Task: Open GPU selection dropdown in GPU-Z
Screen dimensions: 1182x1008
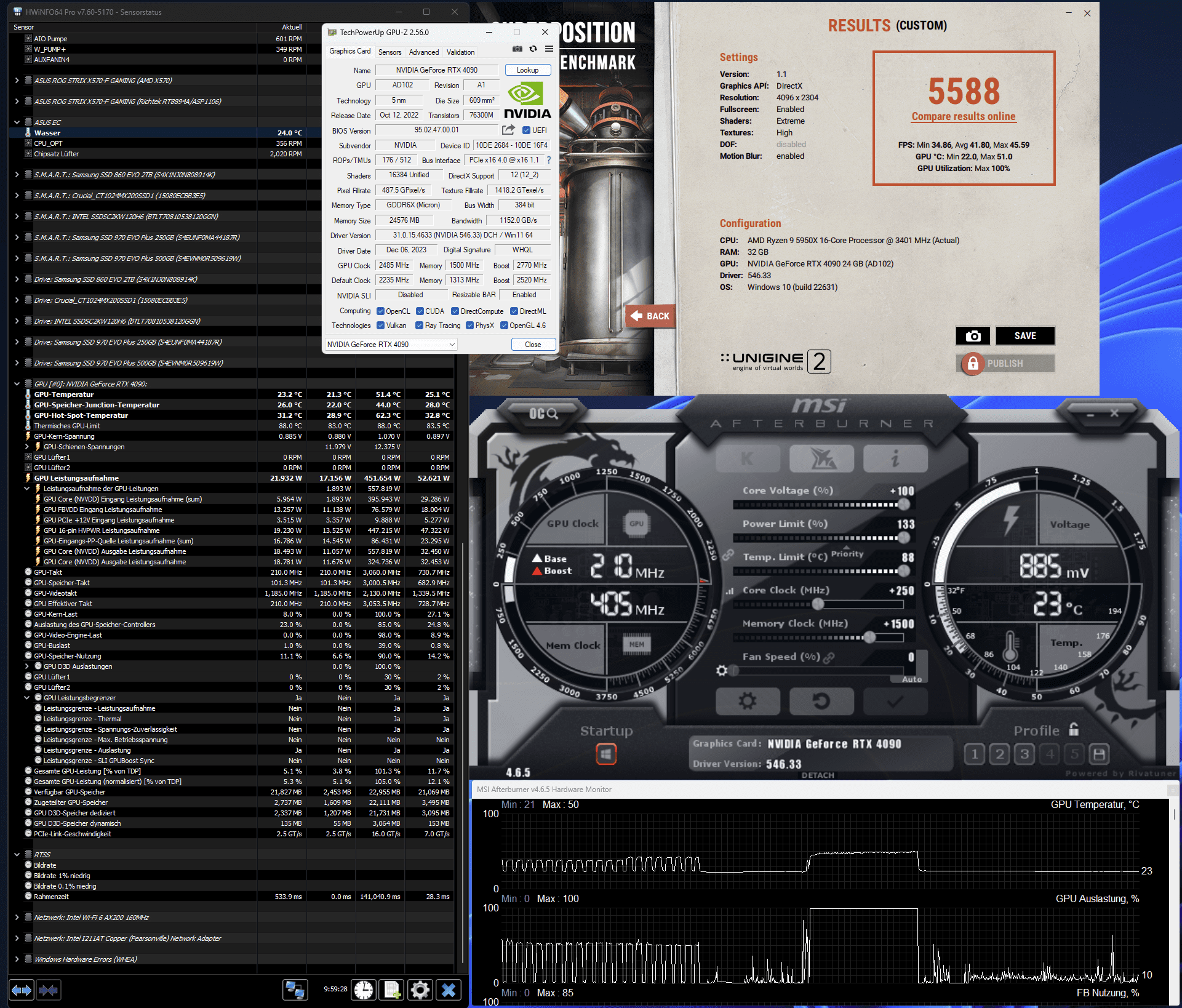Action: [391, 345]
